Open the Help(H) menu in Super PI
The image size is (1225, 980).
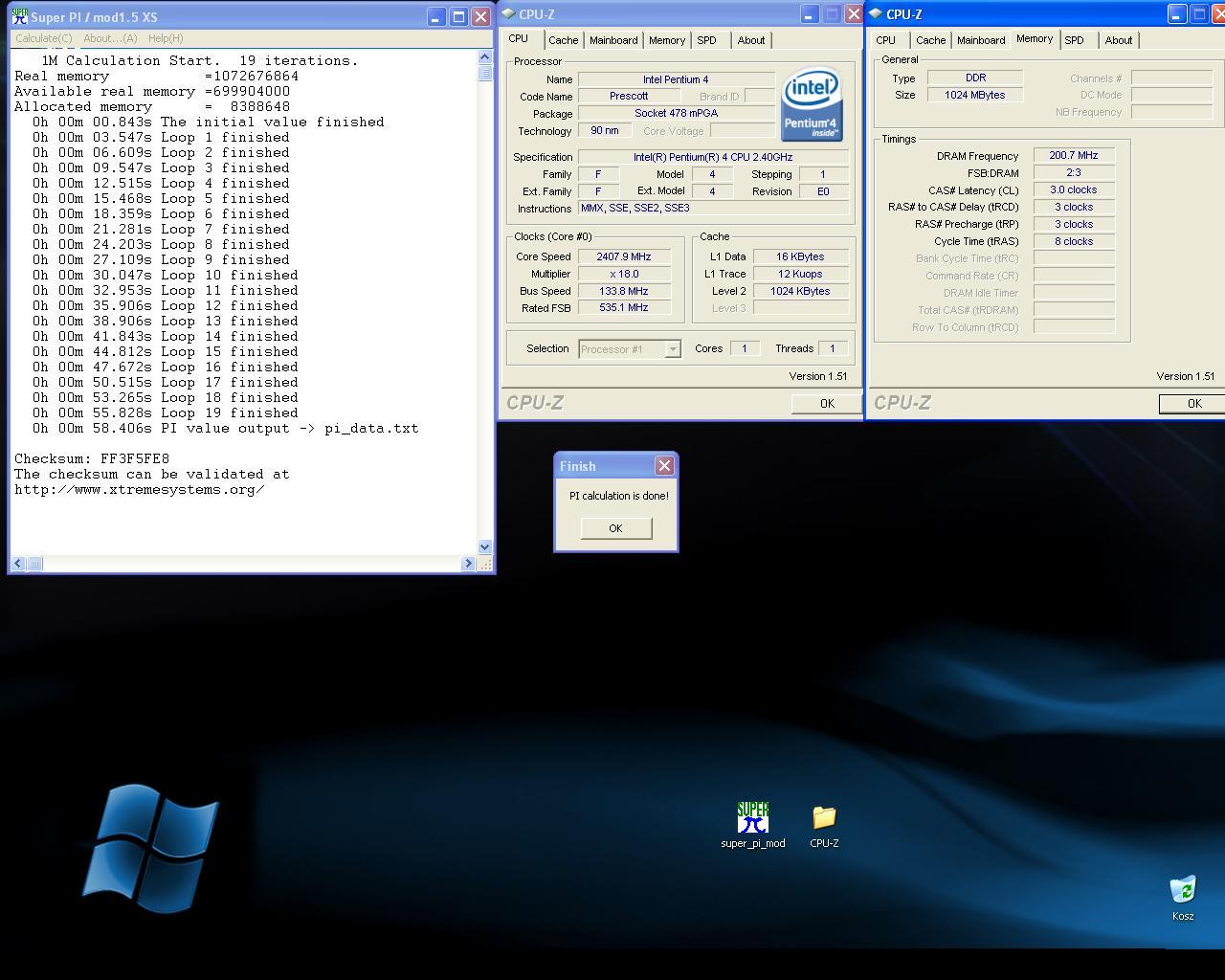coord(165,38)
